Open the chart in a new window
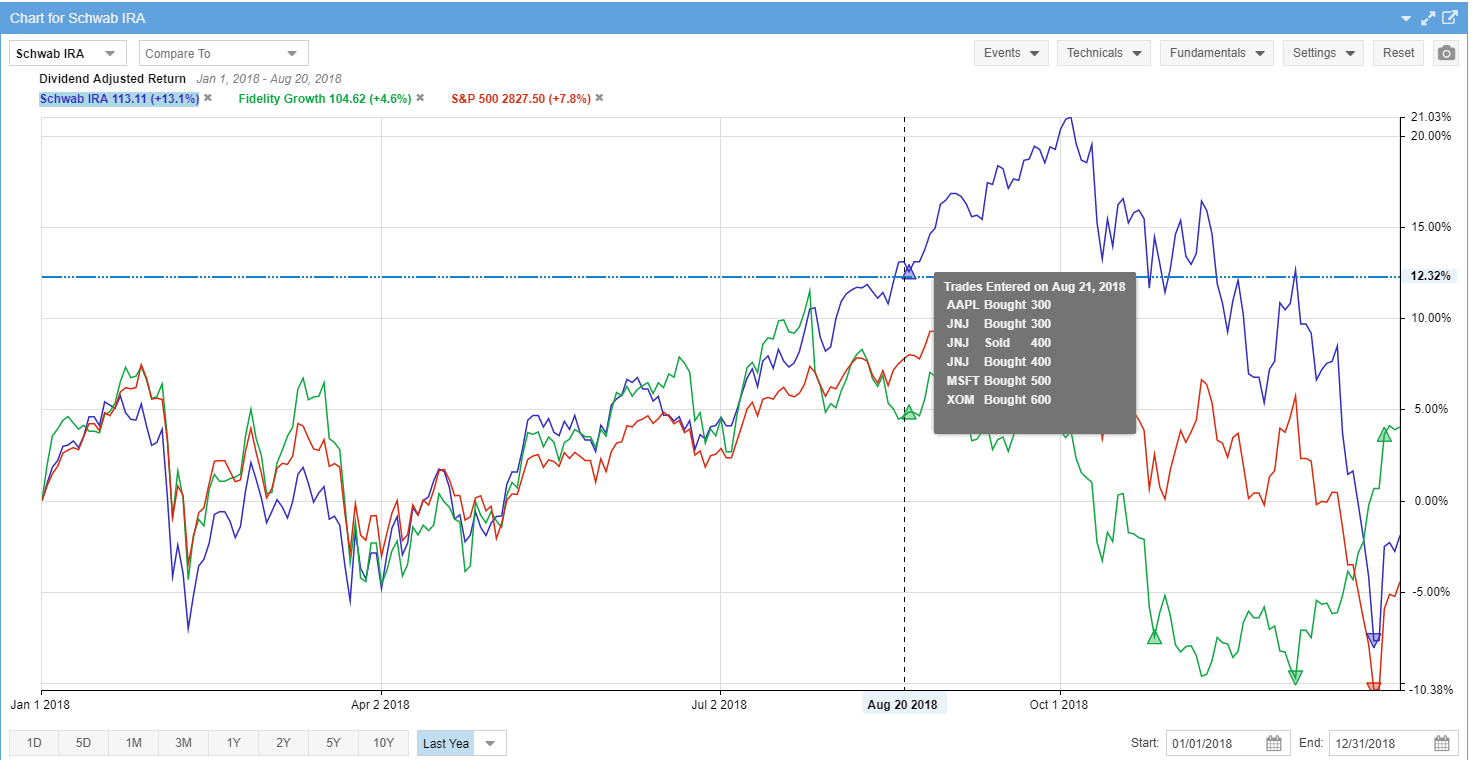Screen dimensions: 1472x760 [x=1449, y=17]
